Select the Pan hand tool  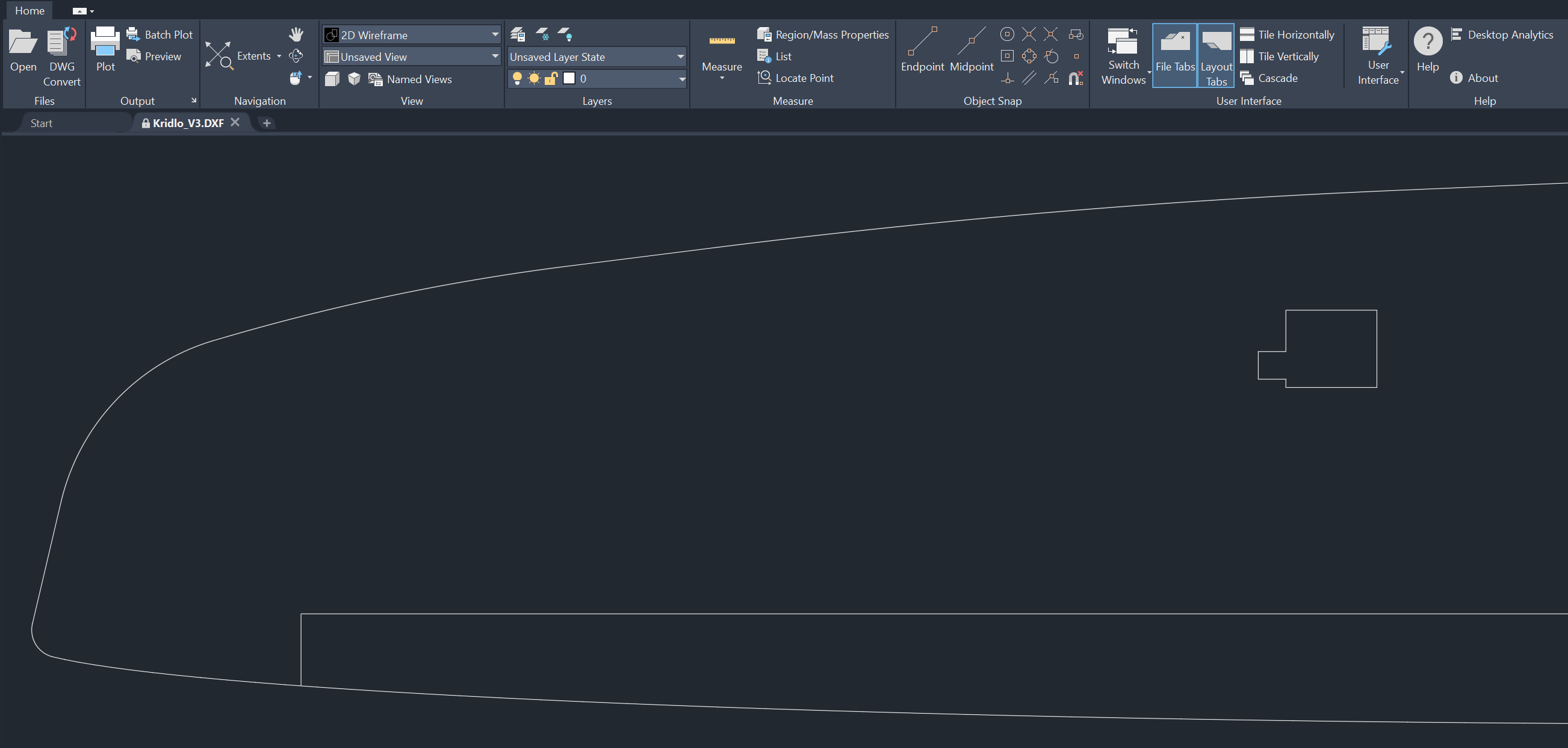click(296, 34)
